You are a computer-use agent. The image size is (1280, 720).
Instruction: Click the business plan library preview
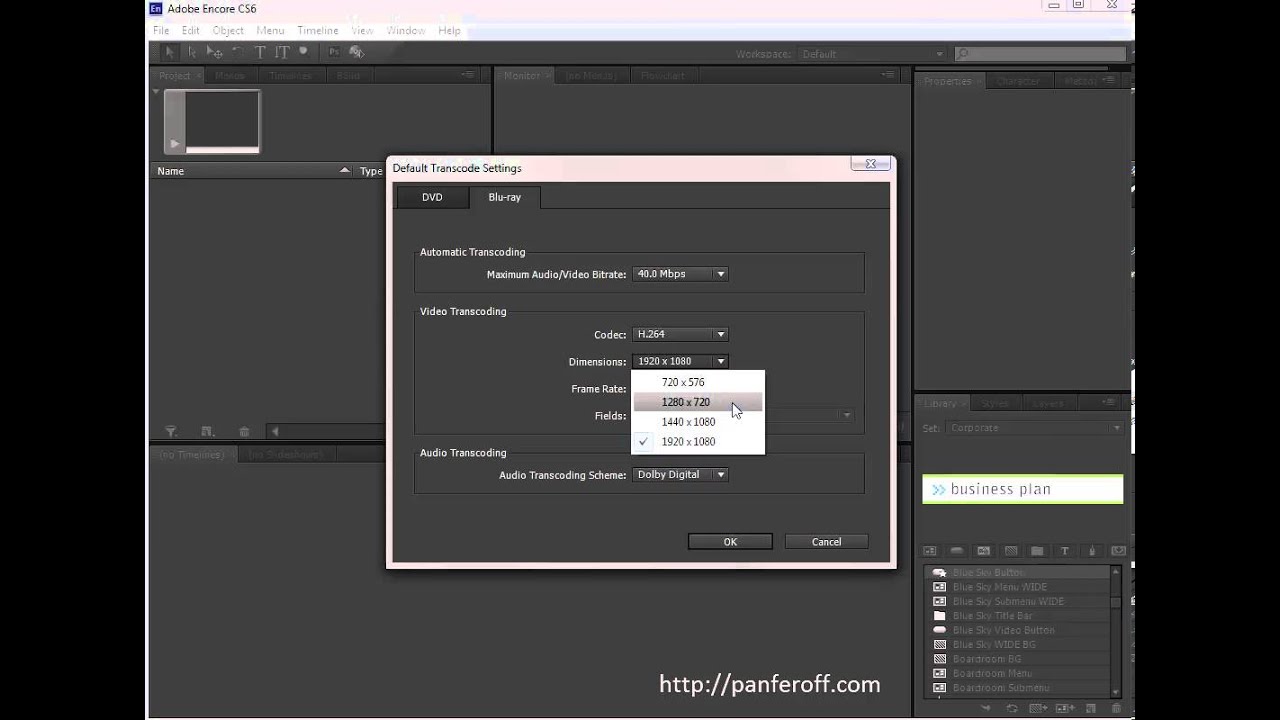tap(1022, 489)
